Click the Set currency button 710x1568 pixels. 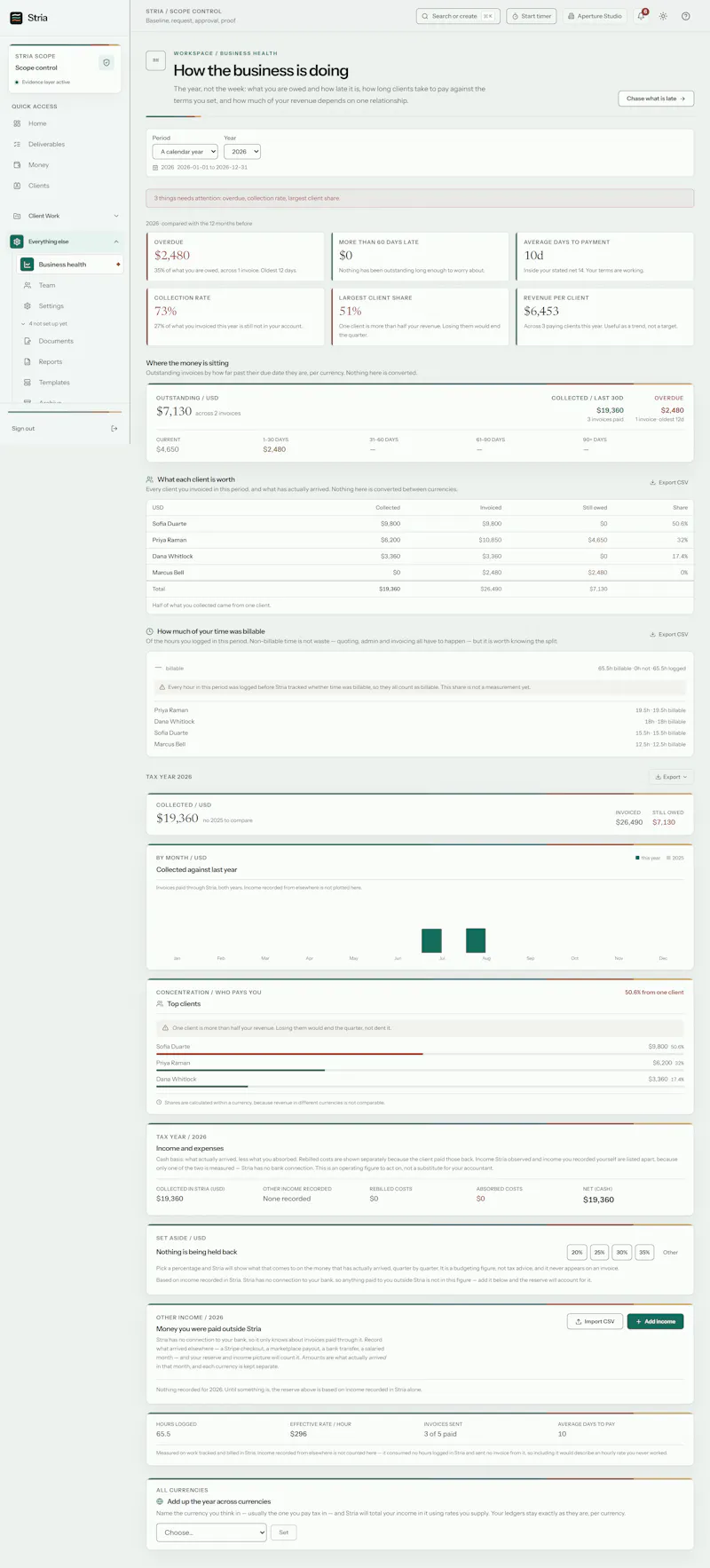coord(283,1532)
